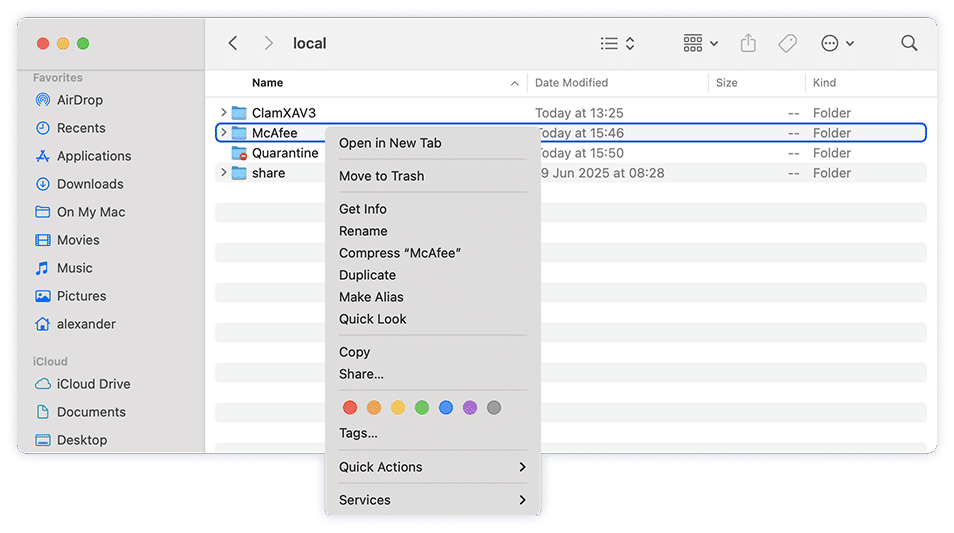Click the search magnifier icon
954x533 pixels.
[909, 43]
